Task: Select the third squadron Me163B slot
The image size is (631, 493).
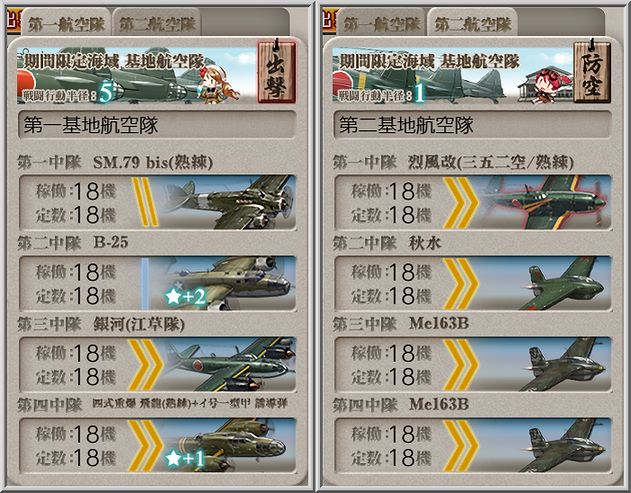Action: point(473,364)
